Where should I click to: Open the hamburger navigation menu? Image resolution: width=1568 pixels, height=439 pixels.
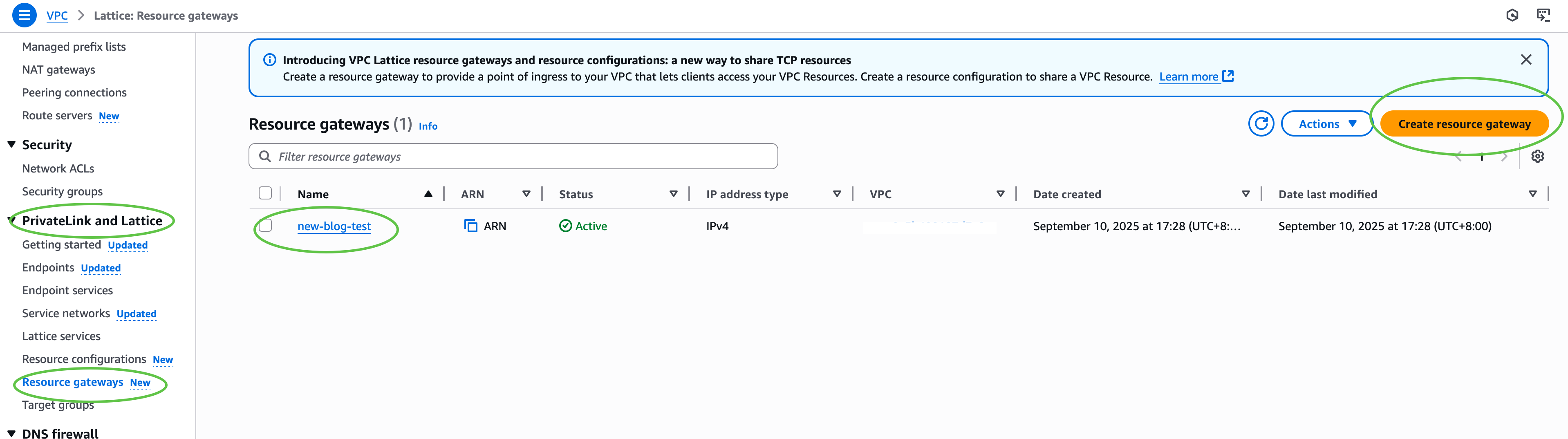(25, 15)
